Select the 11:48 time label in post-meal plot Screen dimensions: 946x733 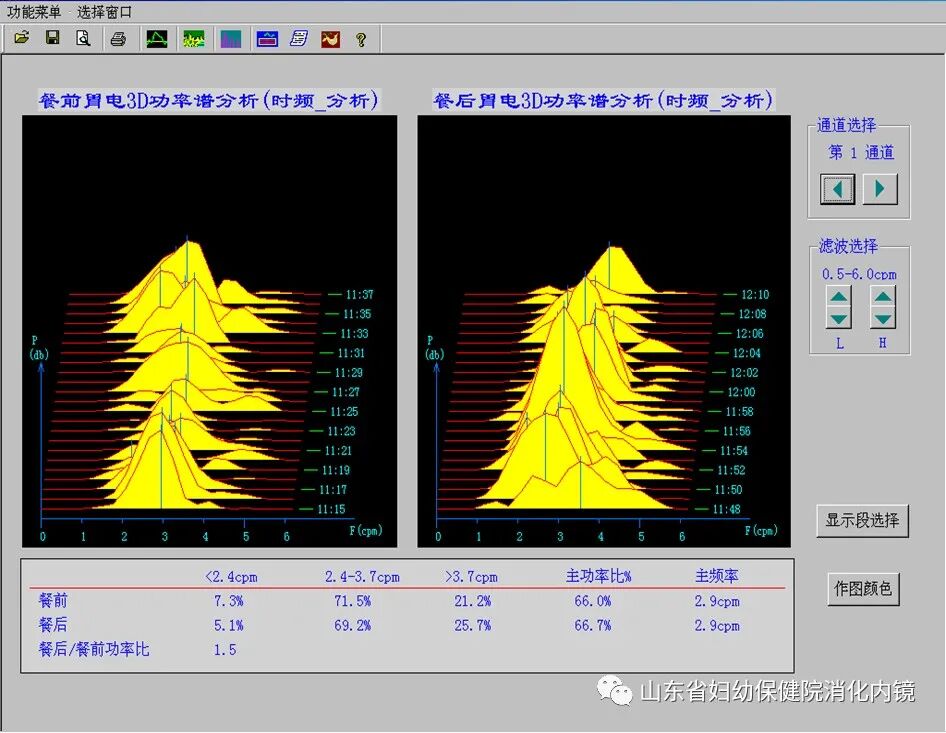click(726, 509)
